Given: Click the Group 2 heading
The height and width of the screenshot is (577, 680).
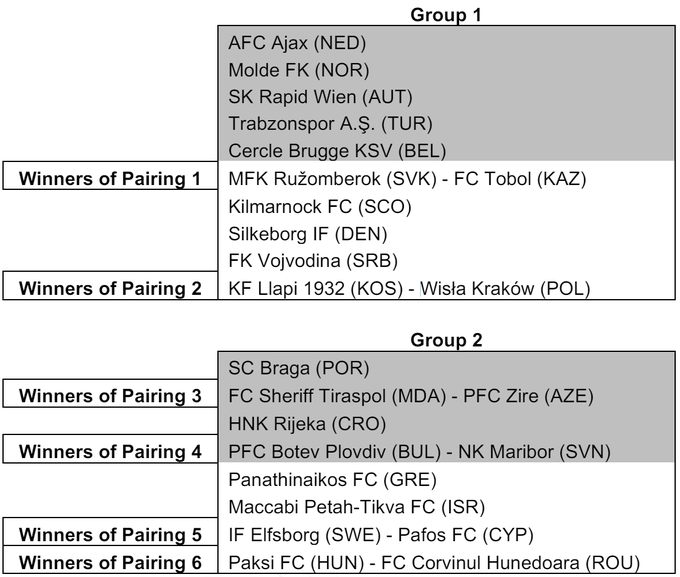Looking at the screenshot, I should 446,340.
